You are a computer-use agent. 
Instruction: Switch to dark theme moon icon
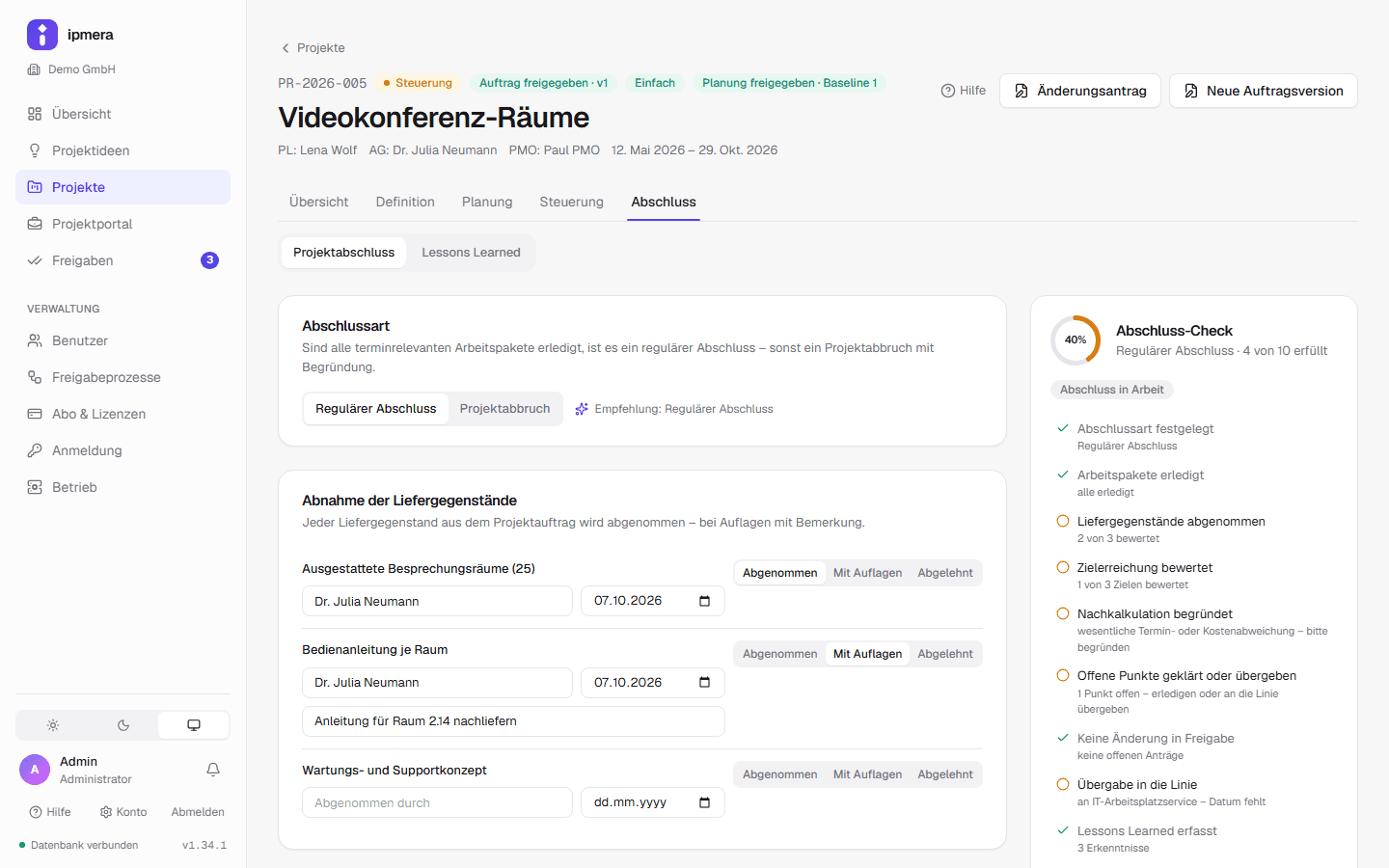click(123, 725)
